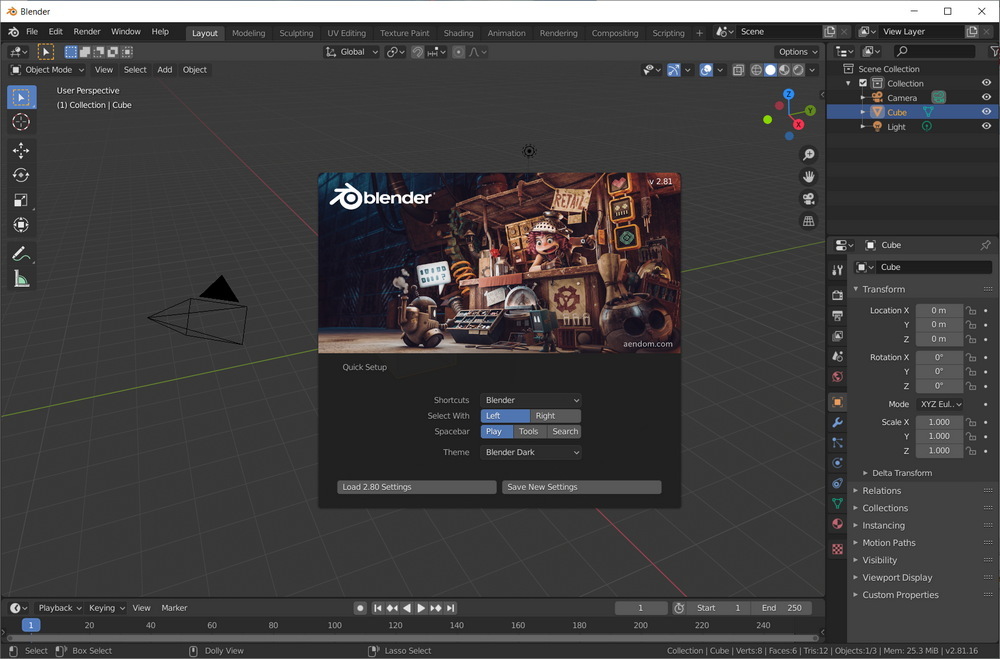1000x659 pixels.
Task: Open the Material properties tab
Action: [837, 524]
